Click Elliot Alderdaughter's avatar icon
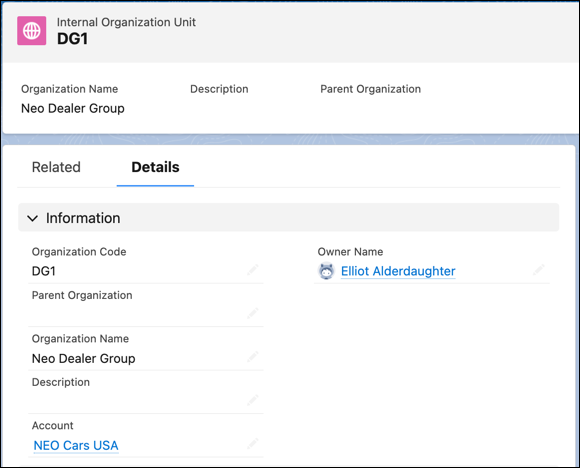This screenshot has height=468, width=580. 326,271
